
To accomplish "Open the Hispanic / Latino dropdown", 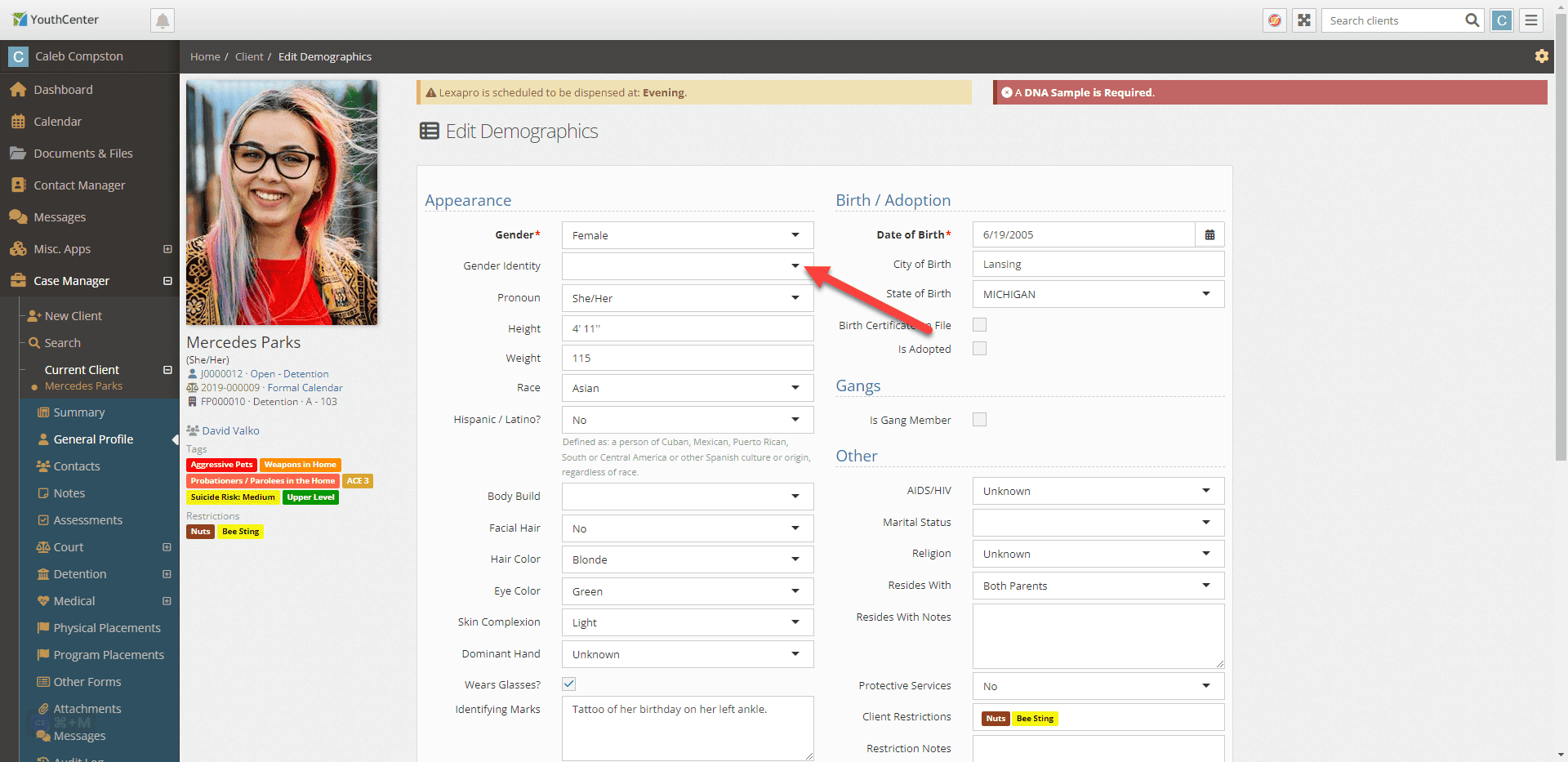I will click(x=688, y=420).
